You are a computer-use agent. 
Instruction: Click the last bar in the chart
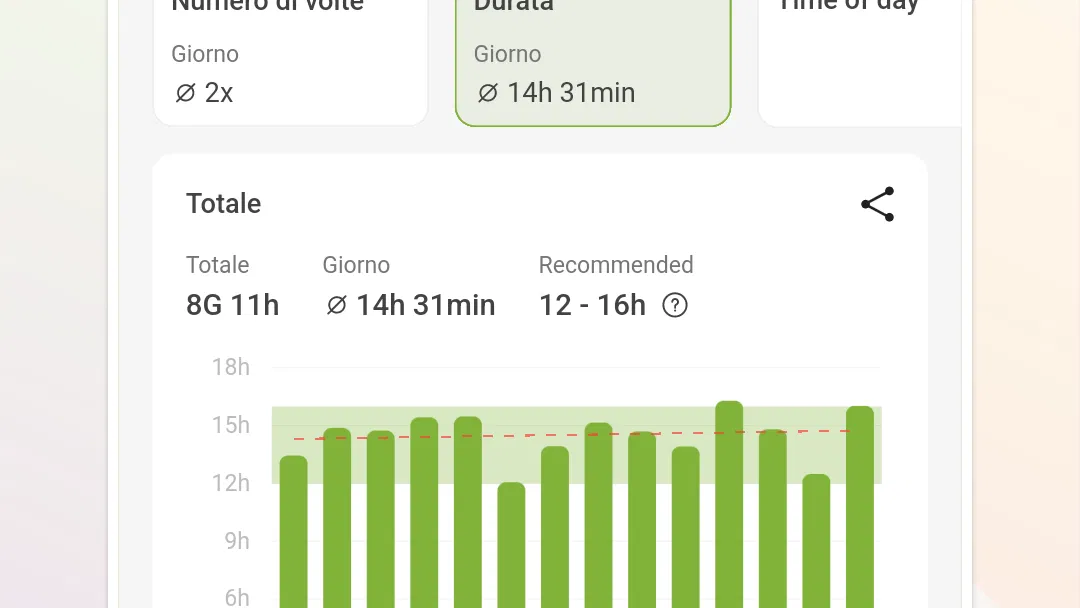pos(860,507)
